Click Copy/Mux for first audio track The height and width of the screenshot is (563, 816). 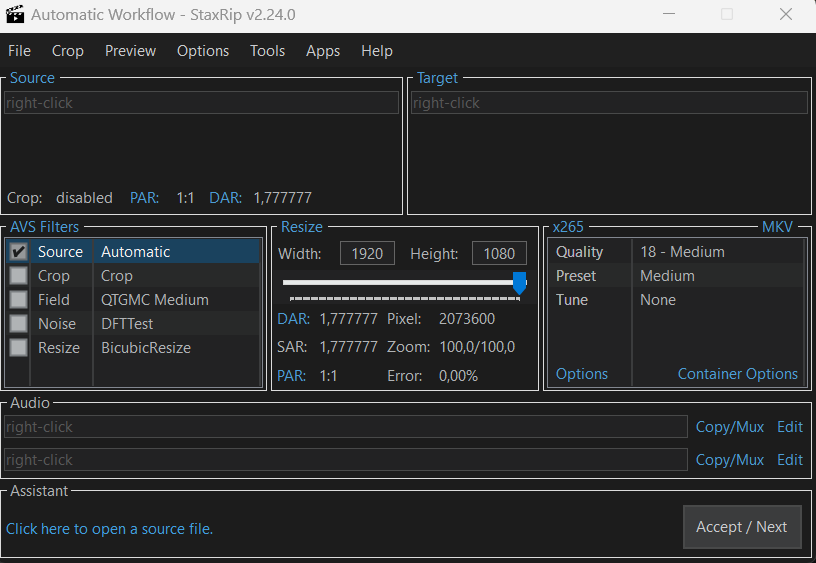(x=730, y=427)
